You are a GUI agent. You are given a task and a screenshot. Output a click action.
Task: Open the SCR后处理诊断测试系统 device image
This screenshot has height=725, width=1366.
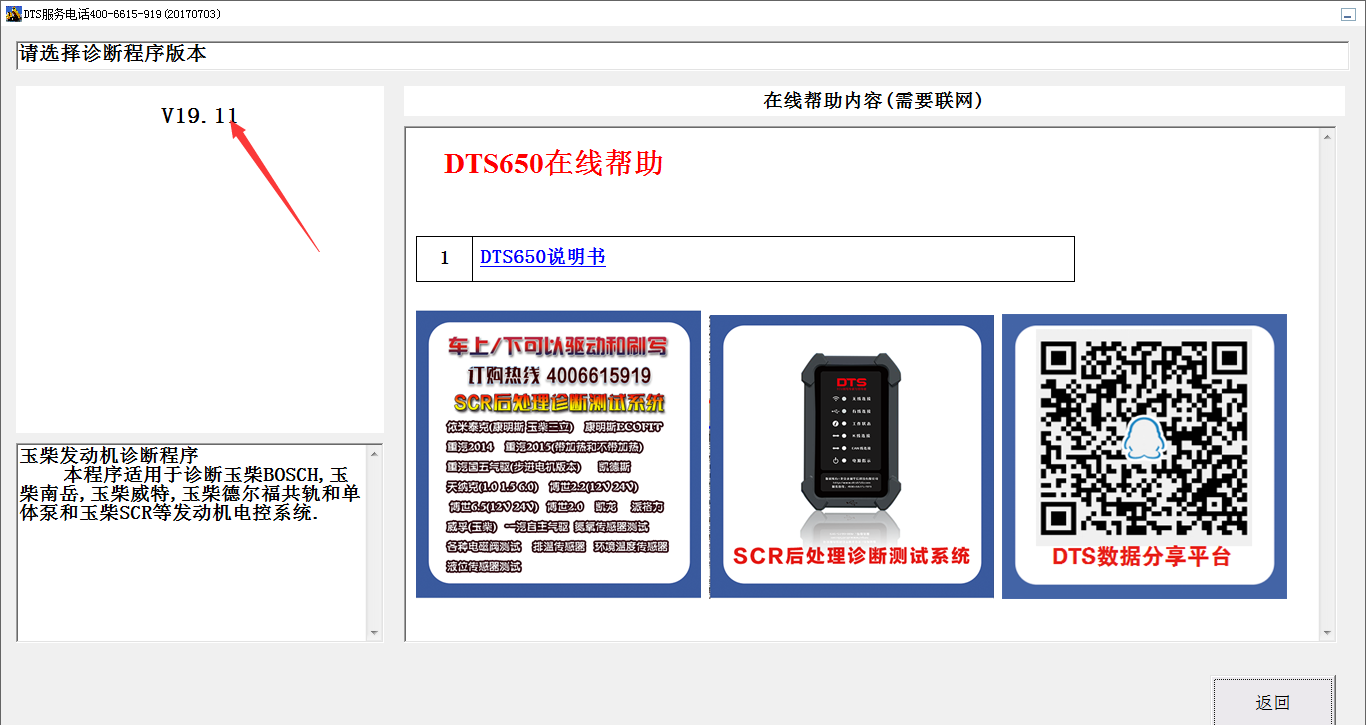tap(852, 457)
